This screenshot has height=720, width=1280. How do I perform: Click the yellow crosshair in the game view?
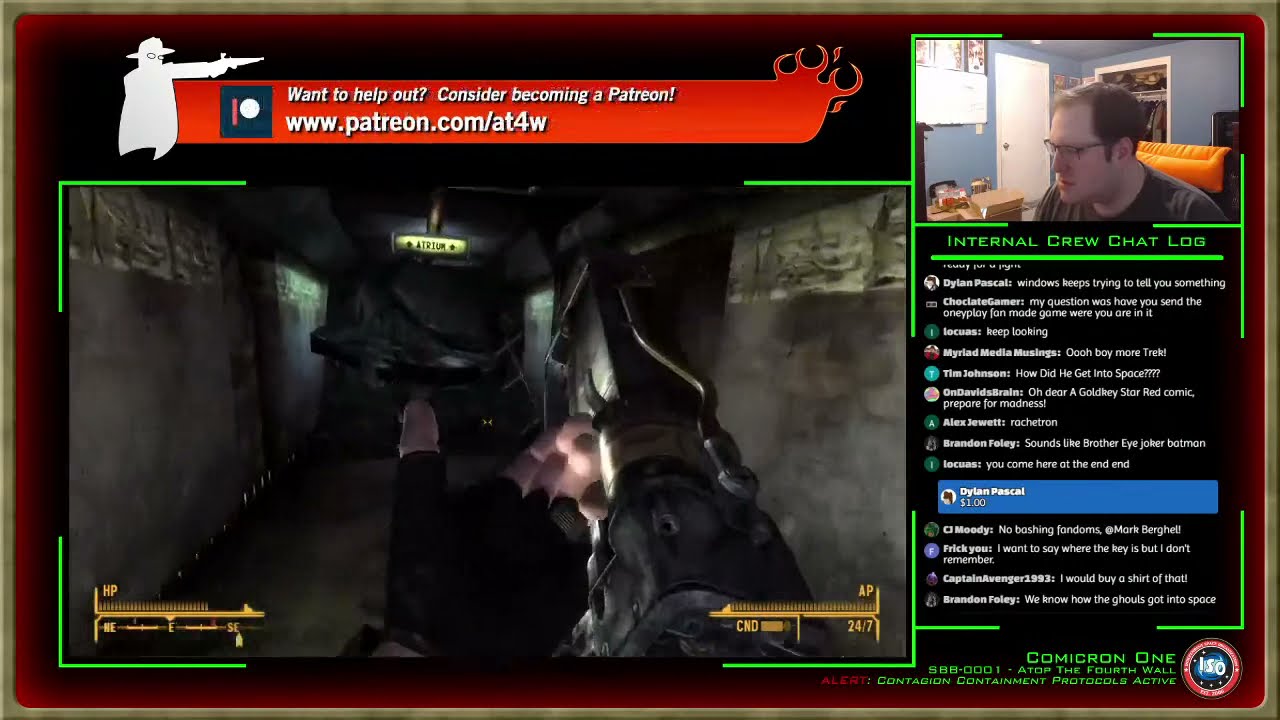(488, 423)
